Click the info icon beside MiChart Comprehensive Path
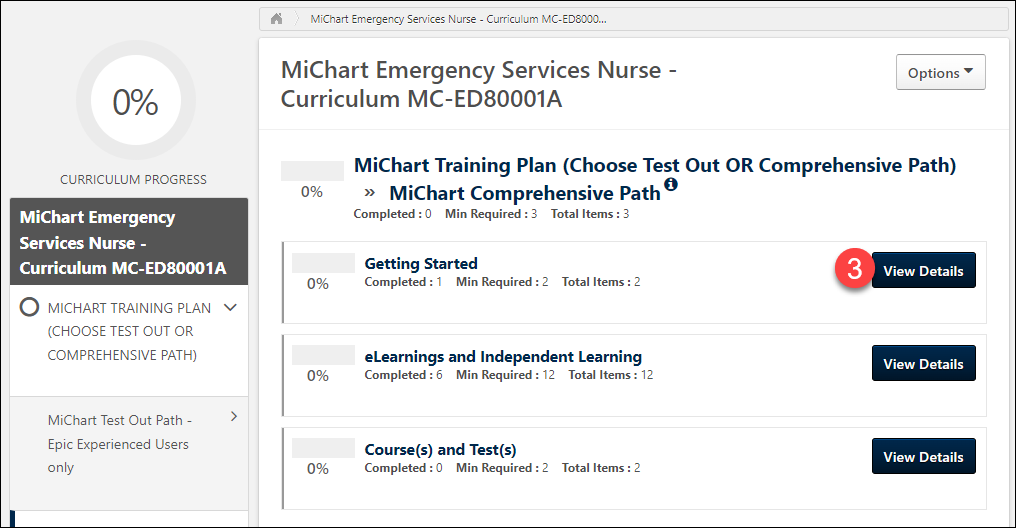 point(671,185)
